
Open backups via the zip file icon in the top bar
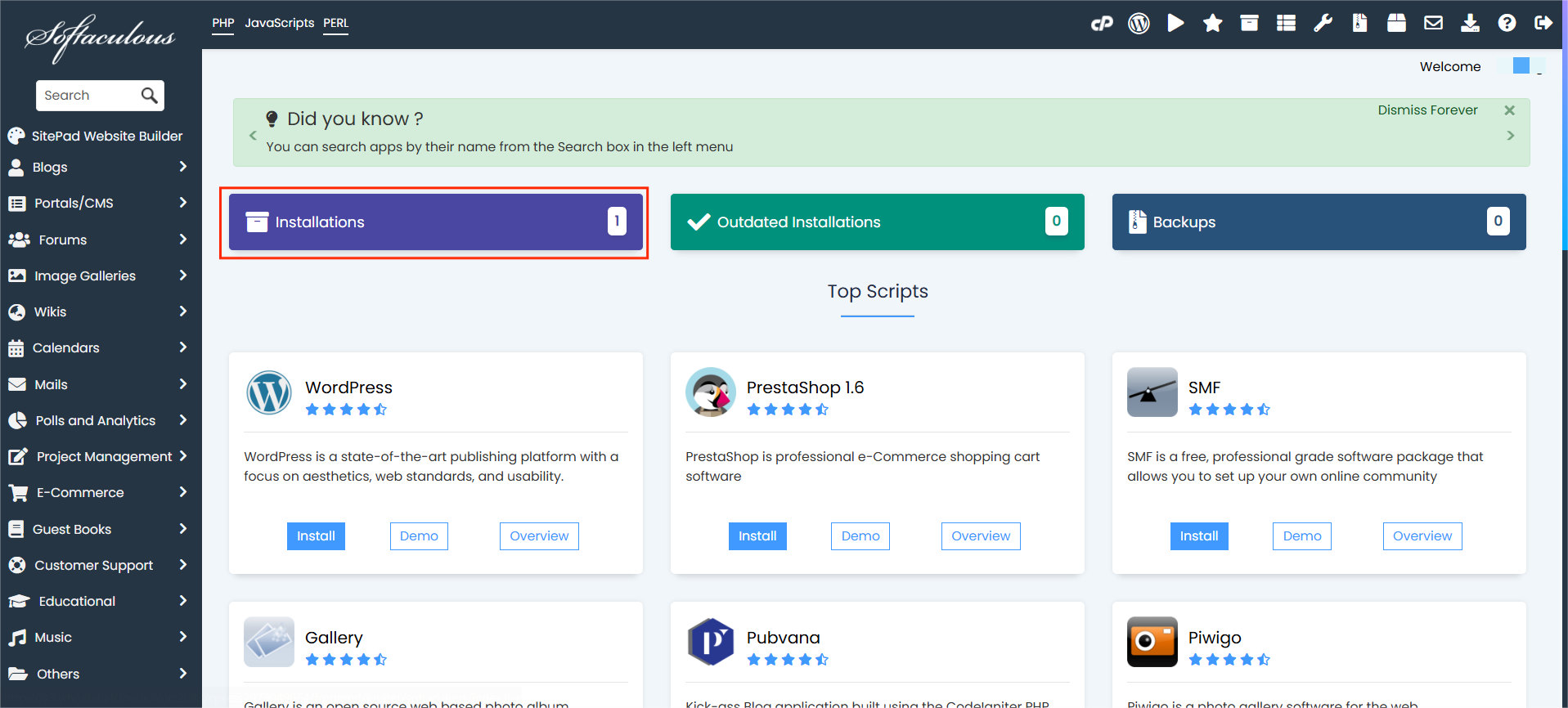point(1359,23)
